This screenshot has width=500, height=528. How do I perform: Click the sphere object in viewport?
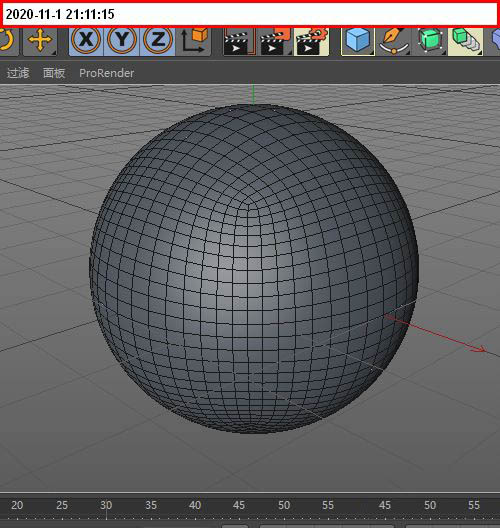254,269
